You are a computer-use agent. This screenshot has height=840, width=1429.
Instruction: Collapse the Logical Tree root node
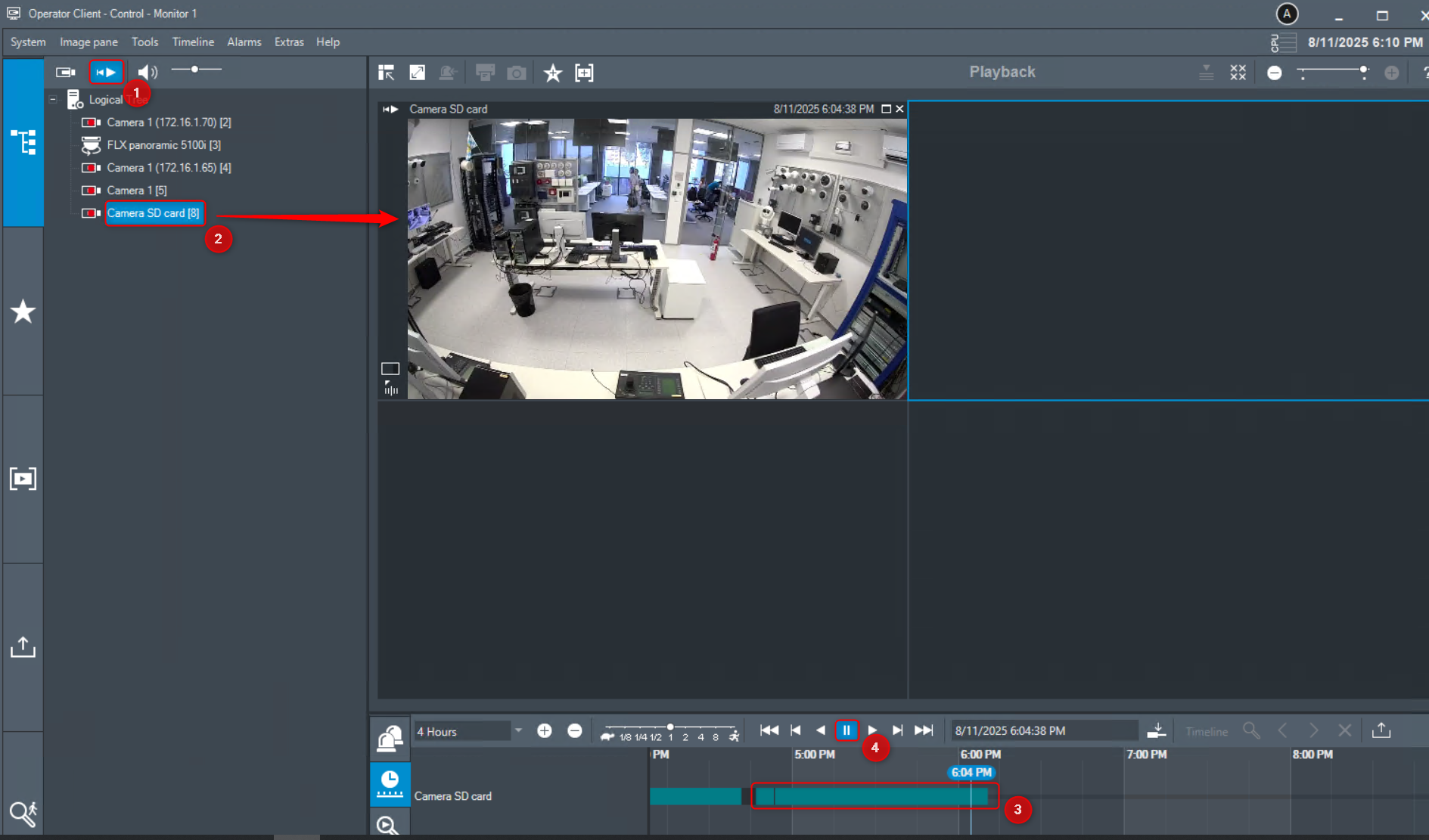53,100
